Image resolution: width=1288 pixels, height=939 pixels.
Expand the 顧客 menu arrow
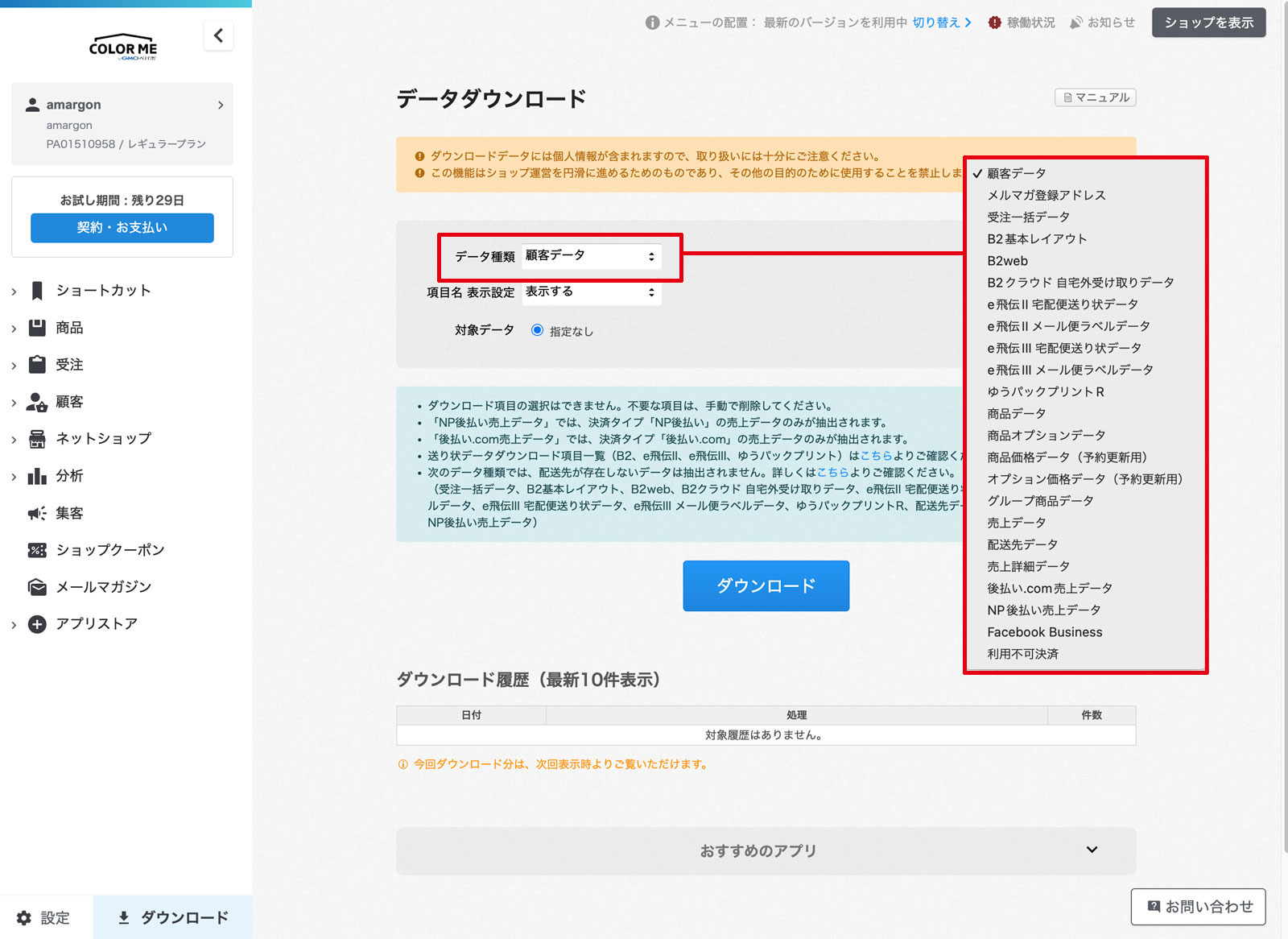(x=14, y=403)
